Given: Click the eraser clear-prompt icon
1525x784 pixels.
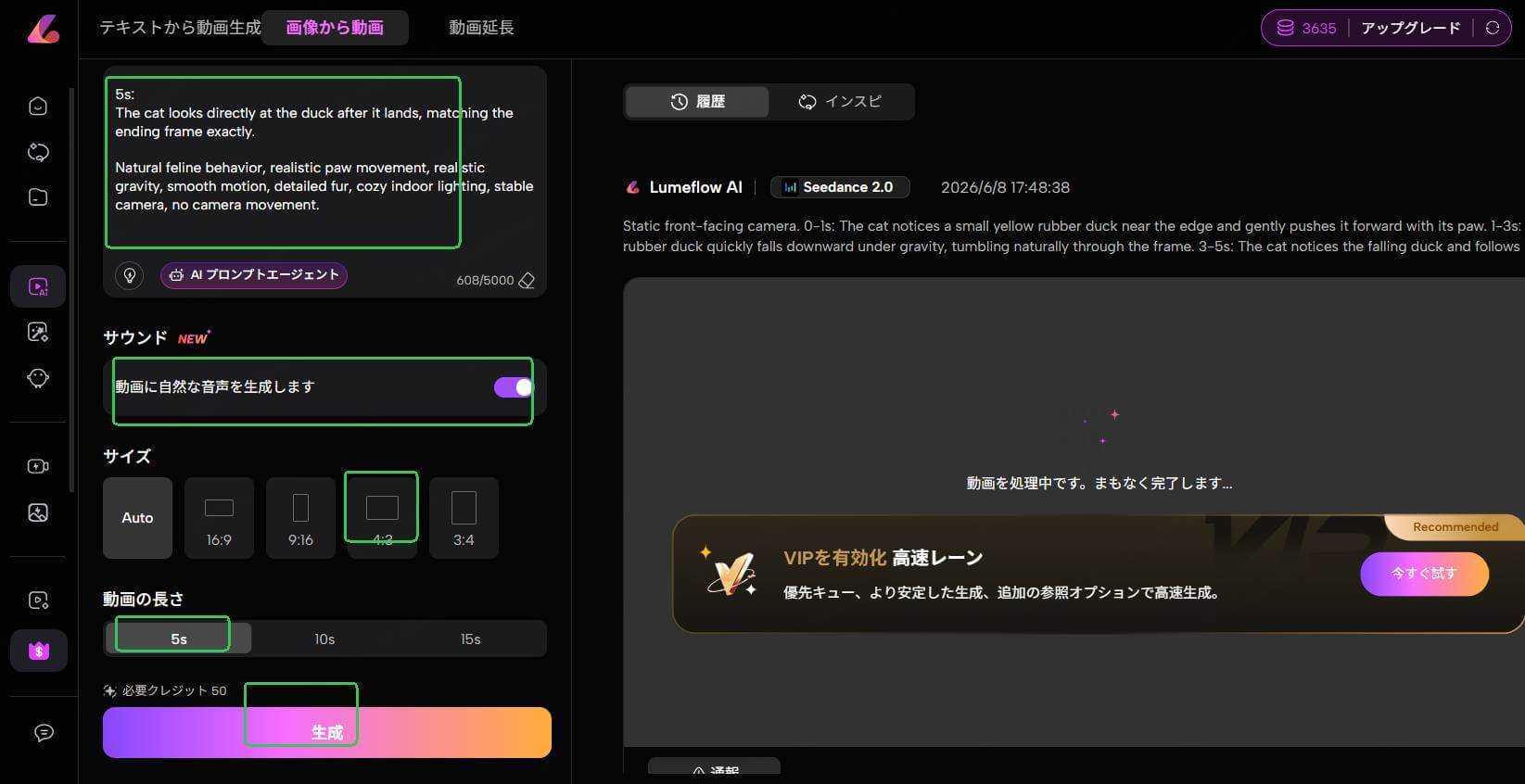Looking at the screenshot, I should click(x=527, y=281).
